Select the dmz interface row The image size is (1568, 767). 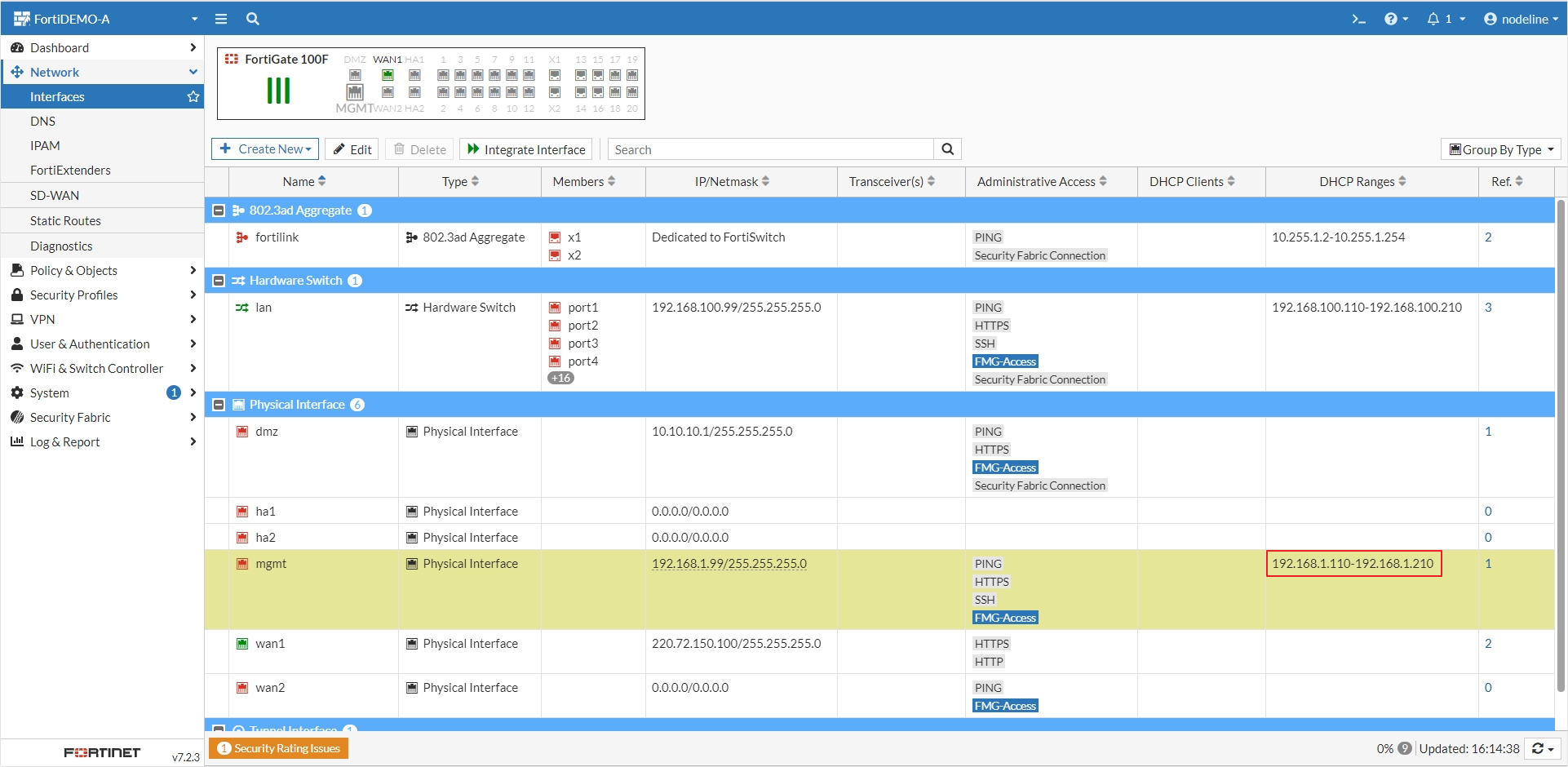point(879,458)
